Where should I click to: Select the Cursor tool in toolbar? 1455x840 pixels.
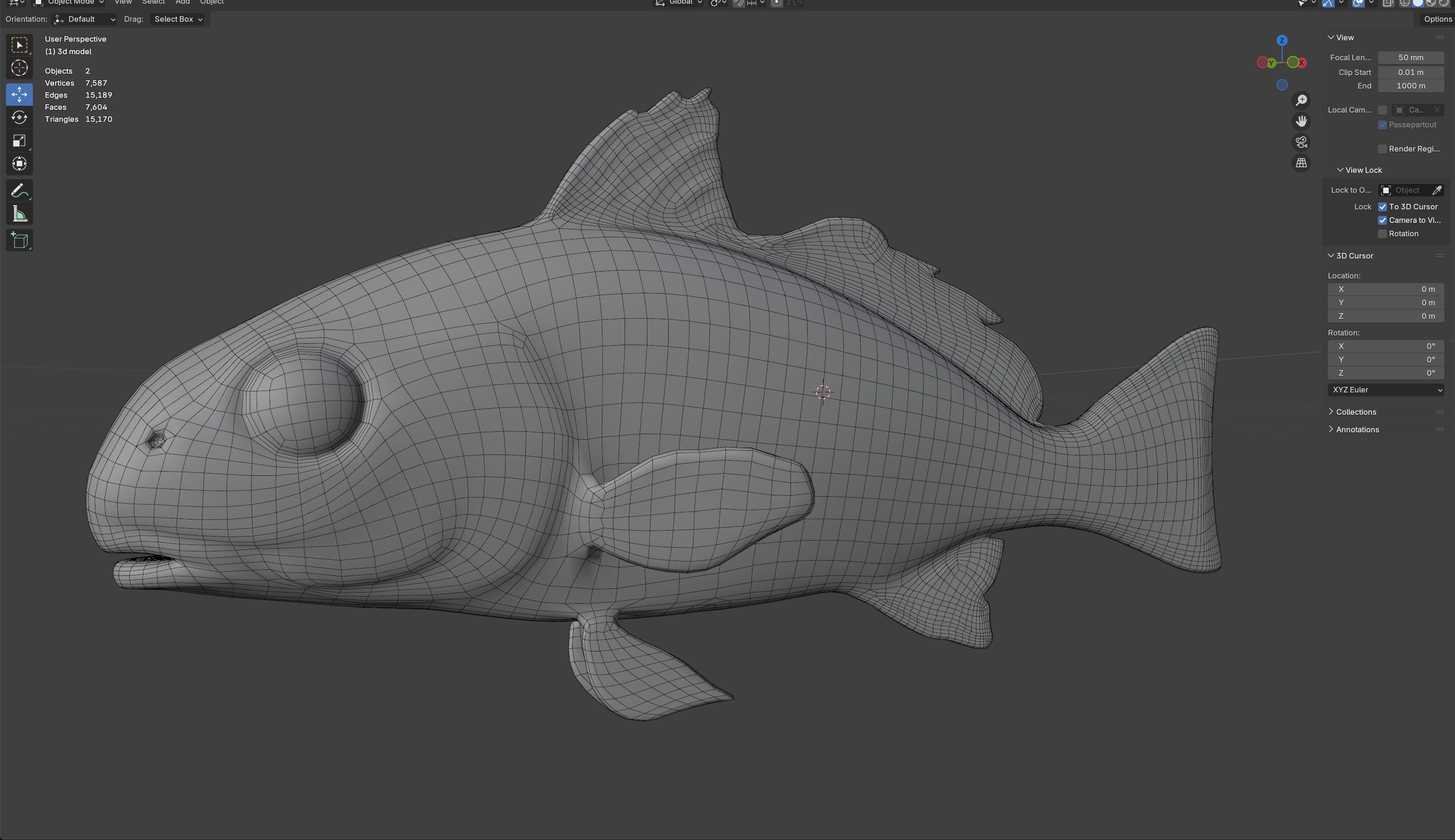[19, 68]
